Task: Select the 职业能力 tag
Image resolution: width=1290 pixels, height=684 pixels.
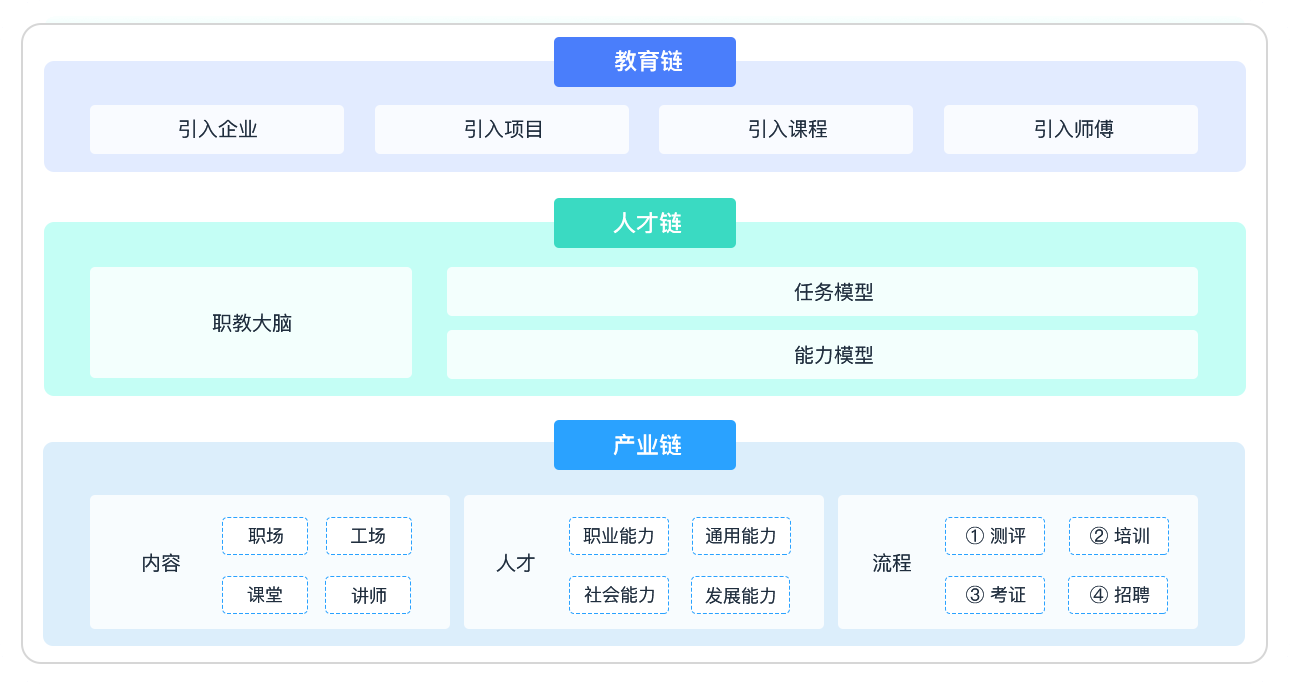Action: (619, 536)
